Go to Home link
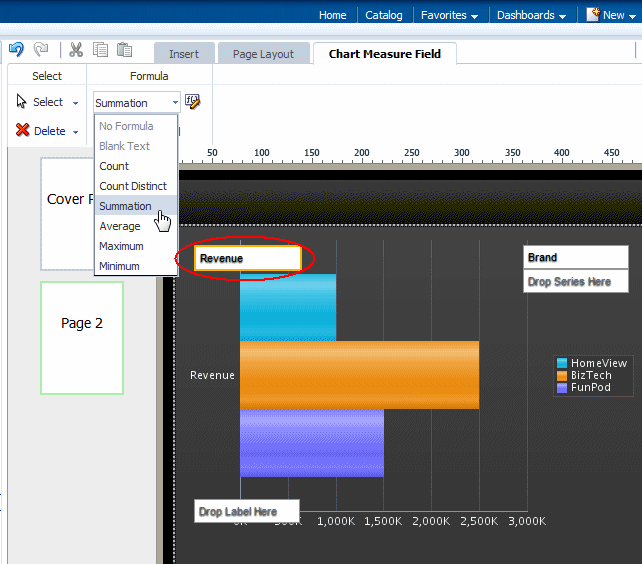Screen dimensions: 642x564 tap(332, 15)
